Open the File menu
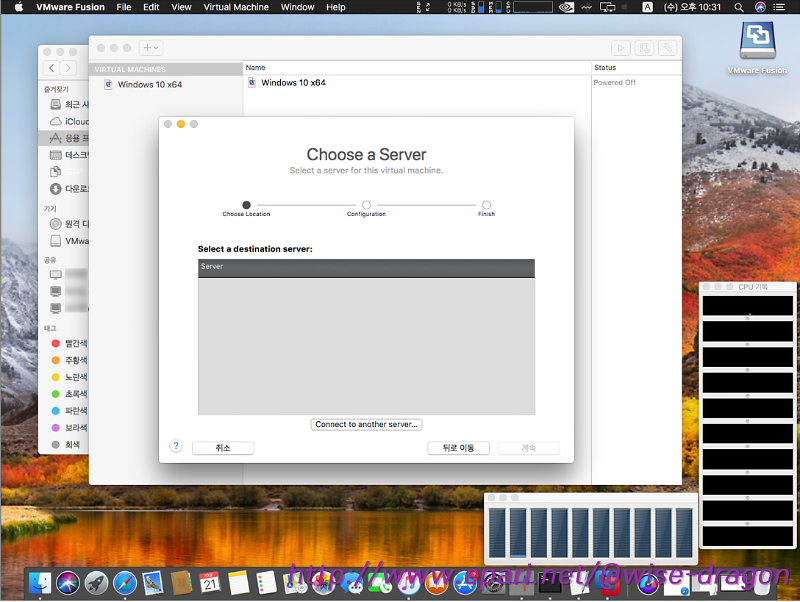 pyautogui.click(x=123, y=7)
